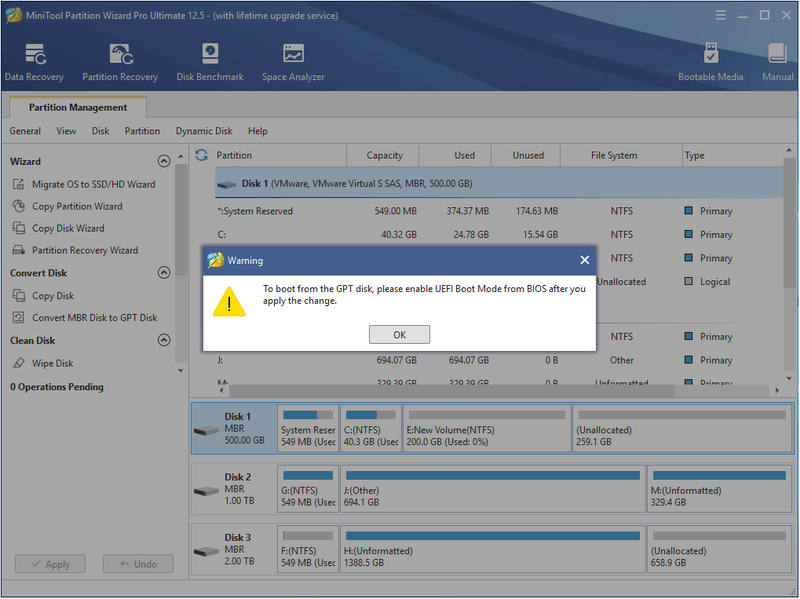Viewport: 800px width, 599px height.
Task: Close the Warning dialog with the X
Action: click(585, 260)
